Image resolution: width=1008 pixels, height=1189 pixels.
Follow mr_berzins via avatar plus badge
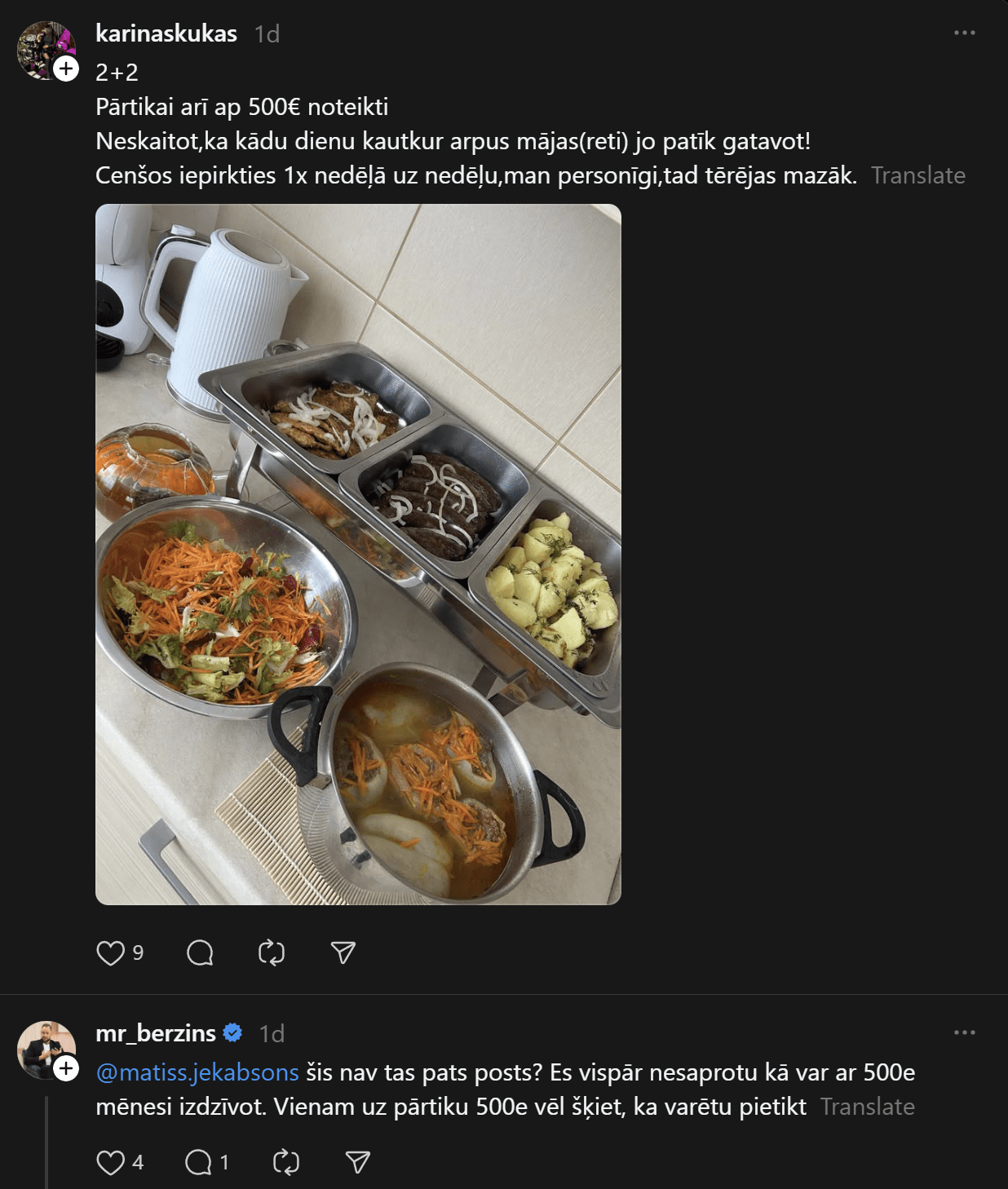pyautogui.click(x=66, y=1068)
